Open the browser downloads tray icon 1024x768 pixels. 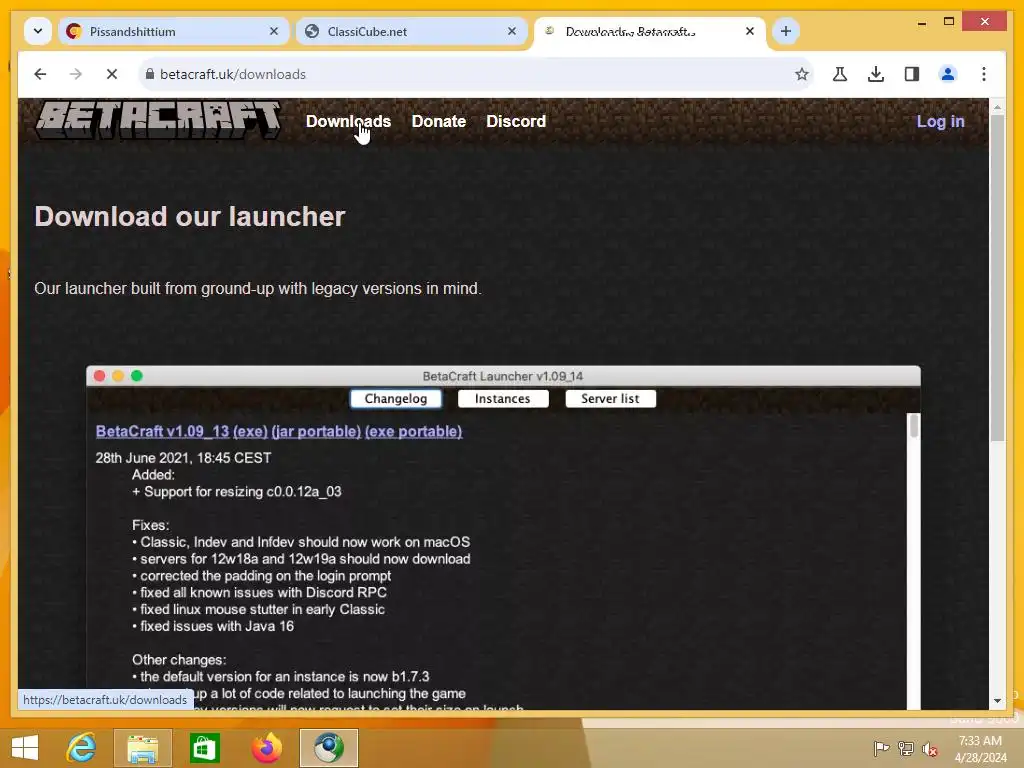tap(876, 74)
